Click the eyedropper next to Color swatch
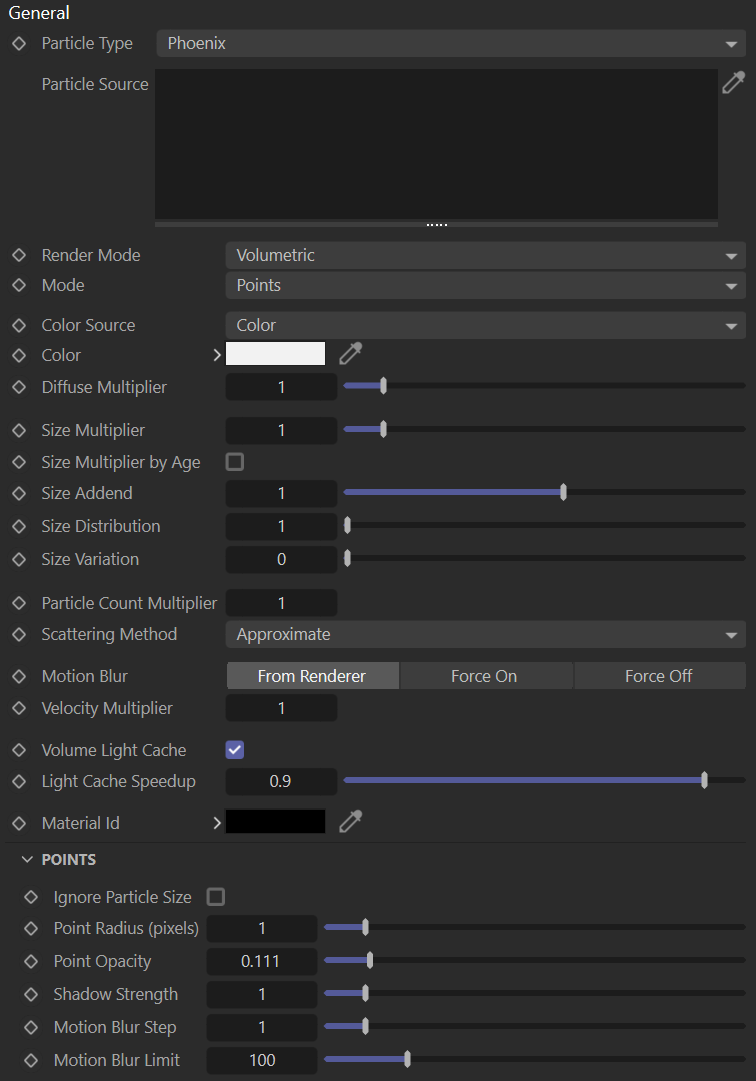The image size is (756, 1081). pyautogui.click(x=351, y=354)
